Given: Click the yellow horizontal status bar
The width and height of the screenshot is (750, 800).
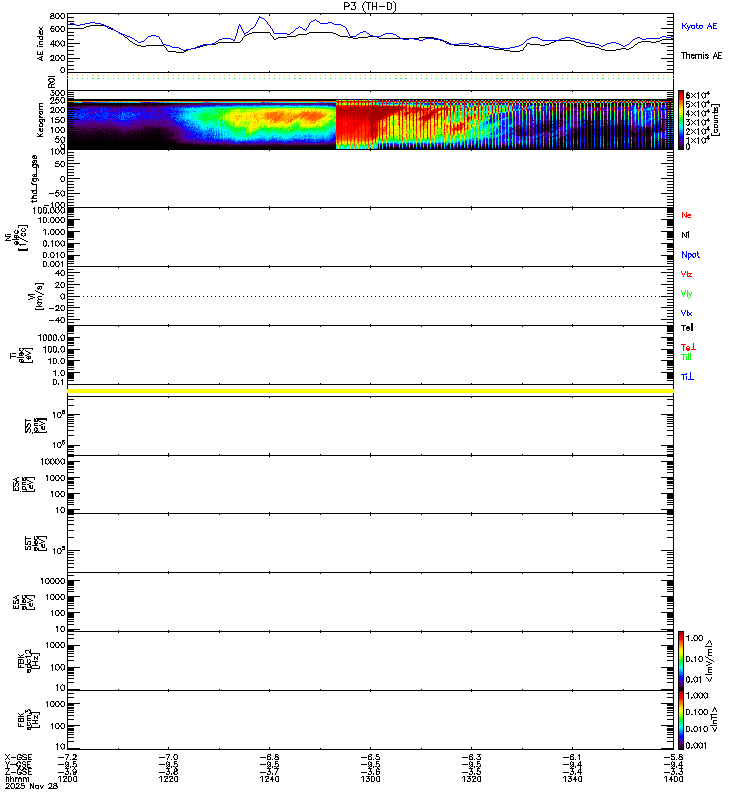Looking at the screenshot, I should tap(370, 391).
